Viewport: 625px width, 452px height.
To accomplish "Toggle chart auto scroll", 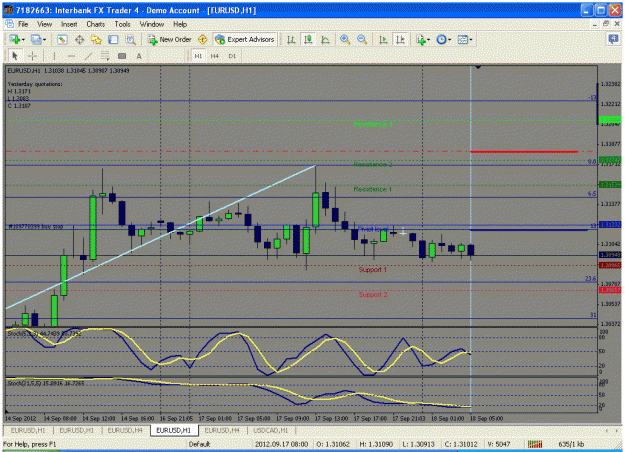I will 383,39.
